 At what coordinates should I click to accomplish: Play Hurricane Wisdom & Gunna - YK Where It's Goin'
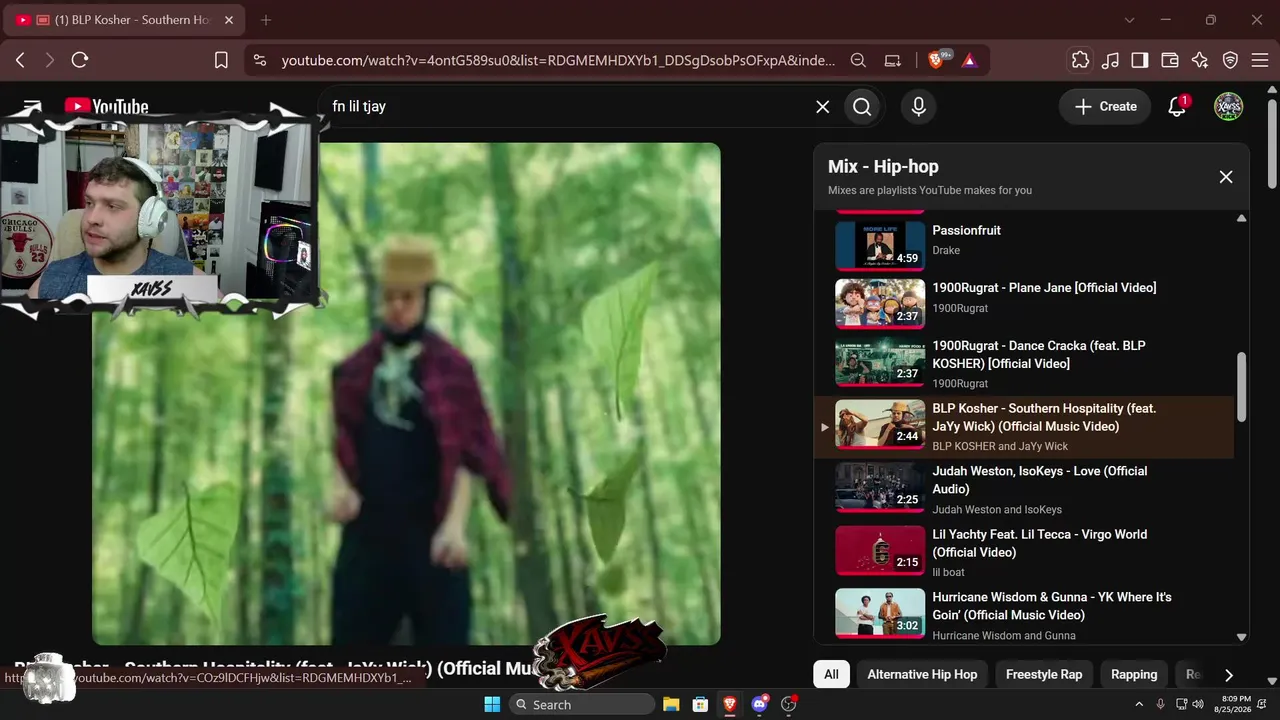click(x=1024, y=614)
